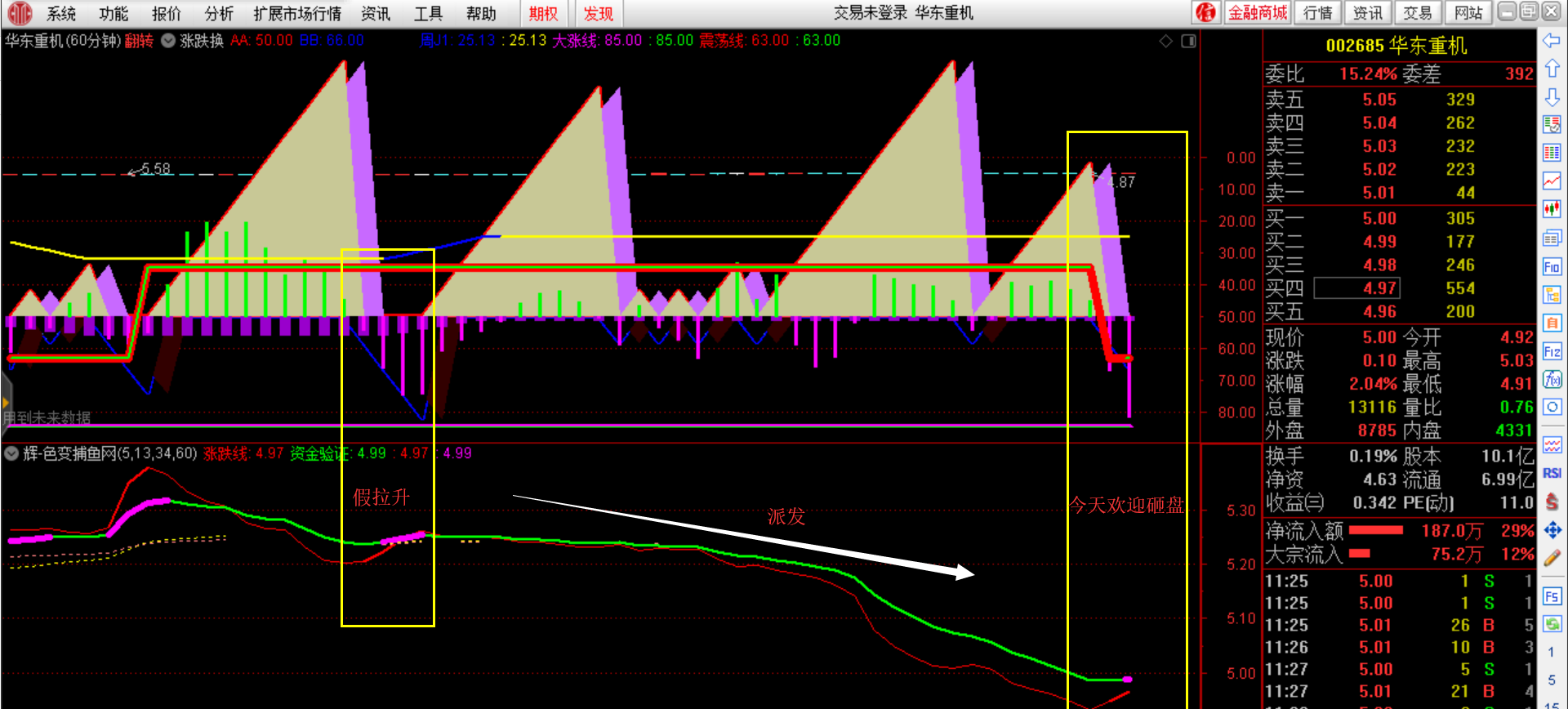Click the boxed 4.97 price in 买四 row

(x=1356, y=288)
